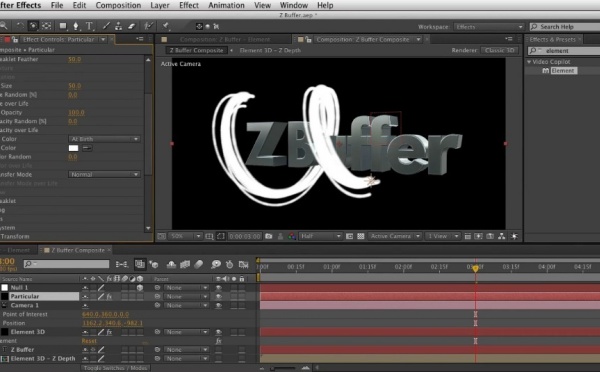This screenshot has height=372, width=600.
Task: Open the resolution Half dropdown
Action: 320,236
